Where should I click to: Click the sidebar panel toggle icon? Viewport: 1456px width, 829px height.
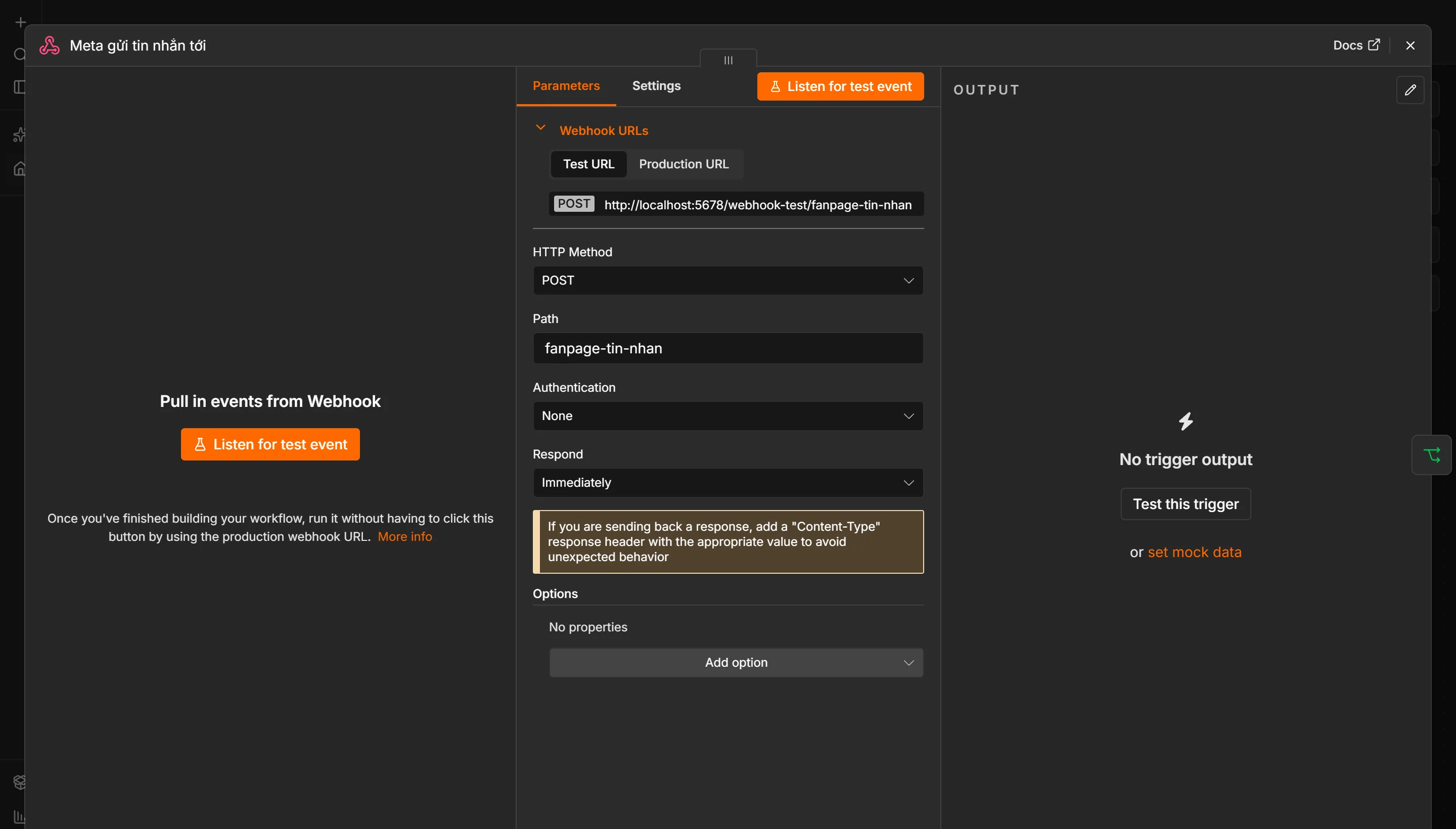point(19,87)
